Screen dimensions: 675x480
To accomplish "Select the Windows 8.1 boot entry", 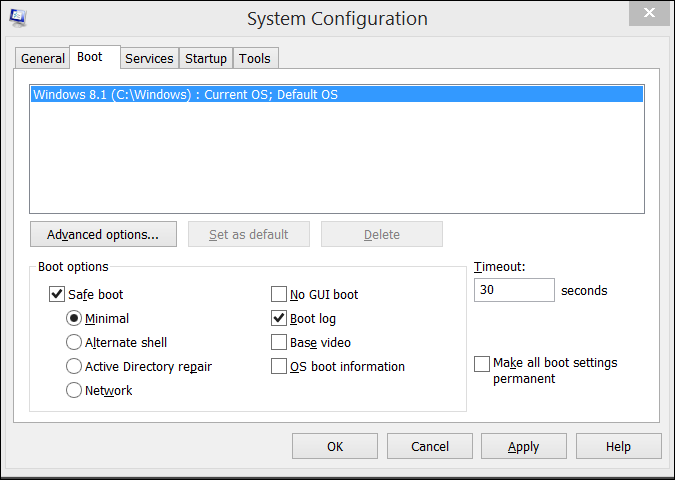I will coord(337,94).
